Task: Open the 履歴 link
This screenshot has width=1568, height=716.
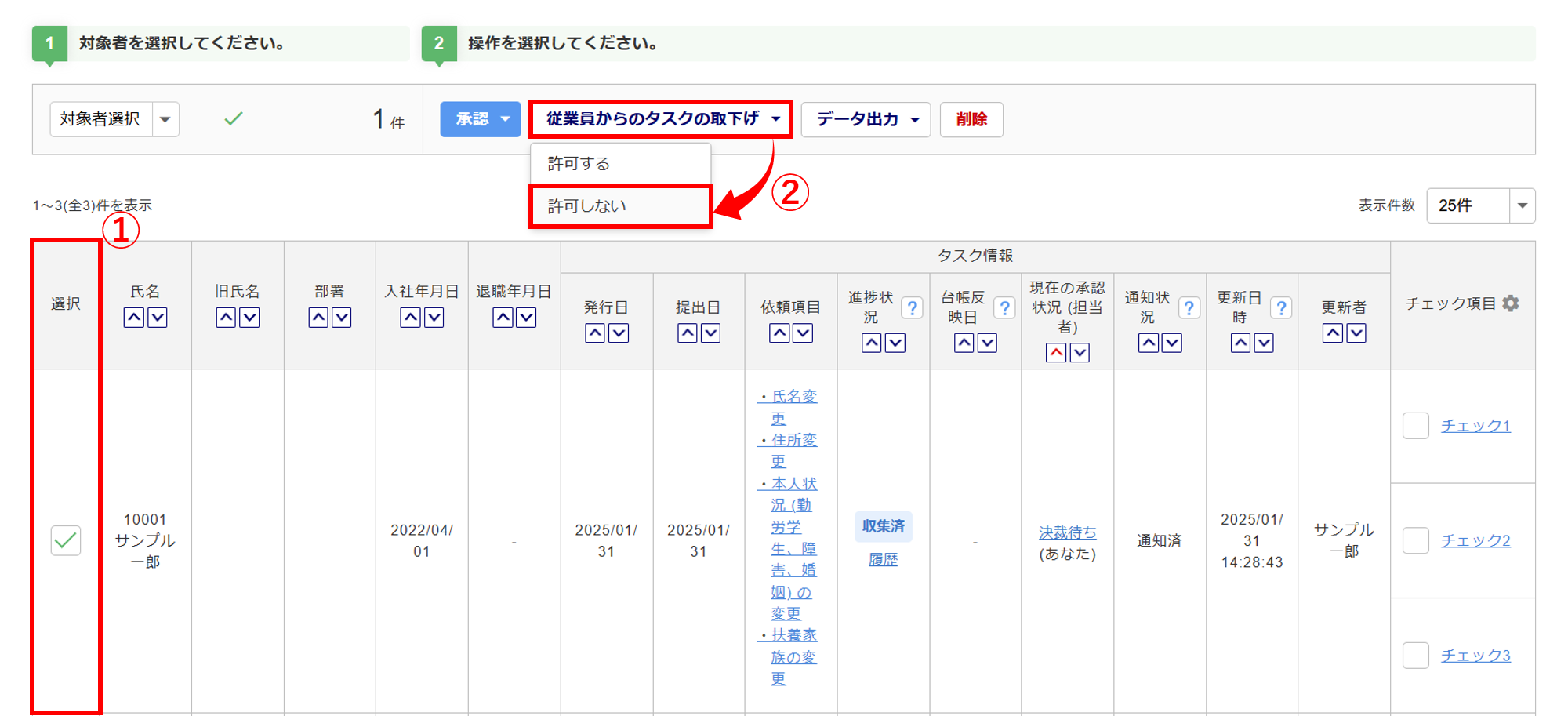Action: click(x=883, y=559)
